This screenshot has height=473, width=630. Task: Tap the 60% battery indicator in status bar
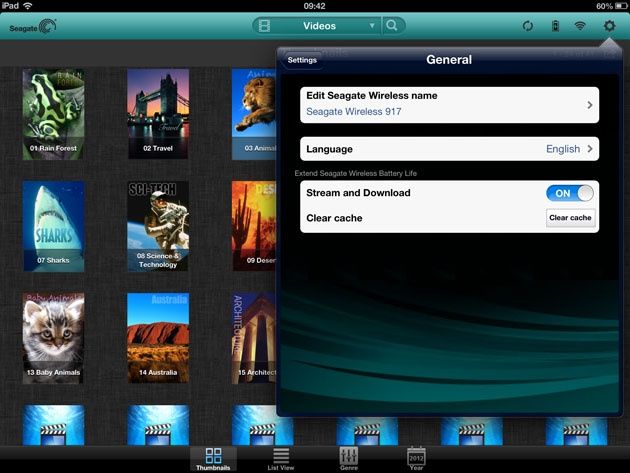[611, 6]
